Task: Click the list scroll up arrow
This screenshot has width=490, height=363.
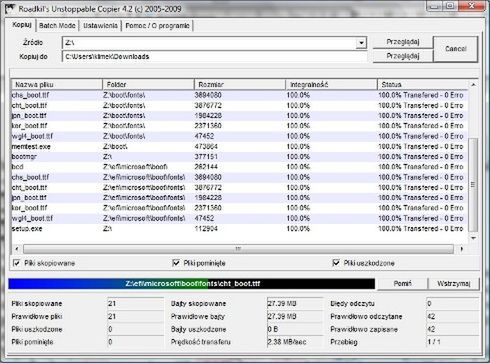Action: click(x=473, y=85)
